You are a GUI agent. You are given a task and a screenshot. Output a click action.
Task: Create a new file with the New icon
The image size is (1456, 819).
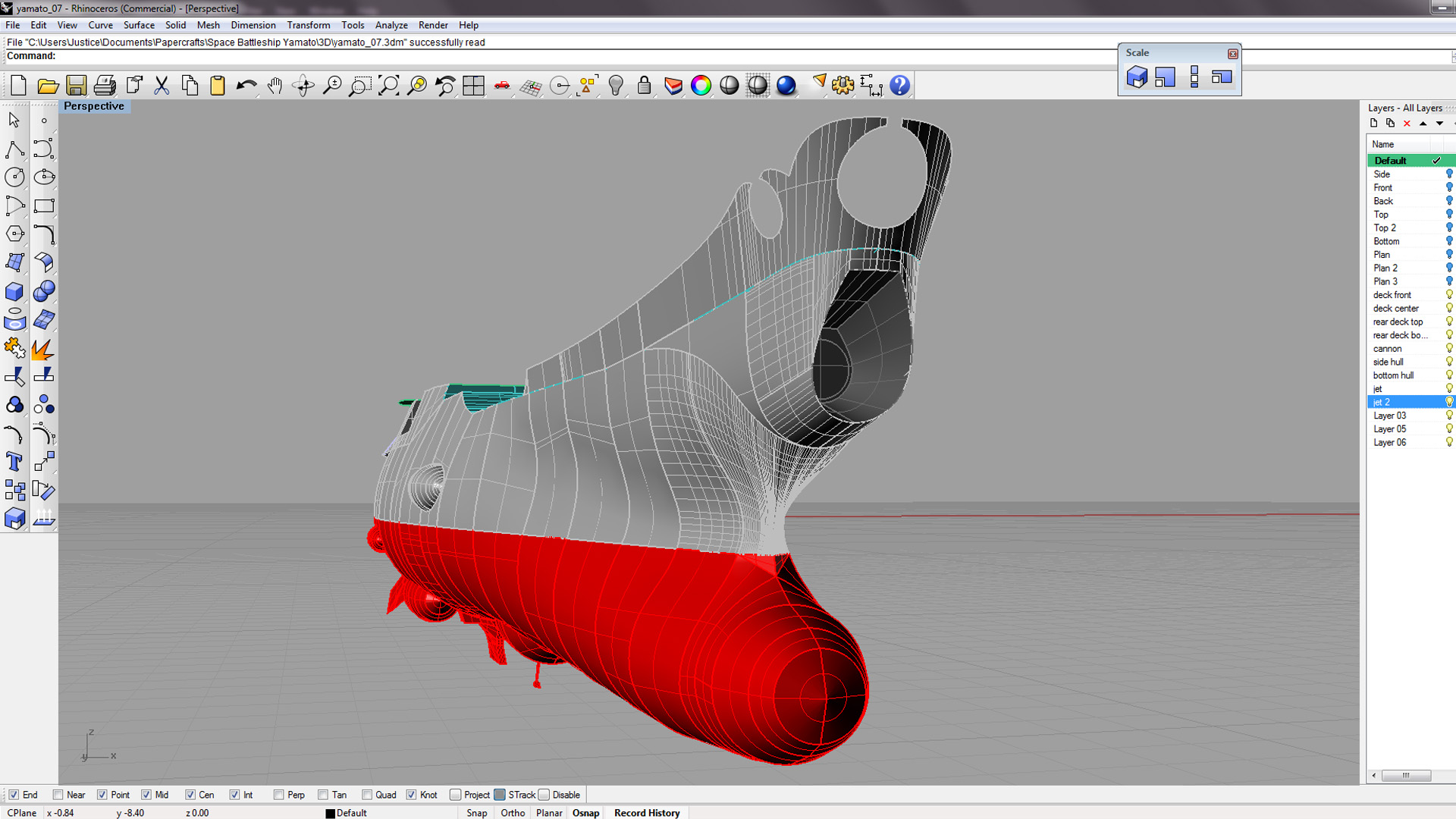point(19,85)
